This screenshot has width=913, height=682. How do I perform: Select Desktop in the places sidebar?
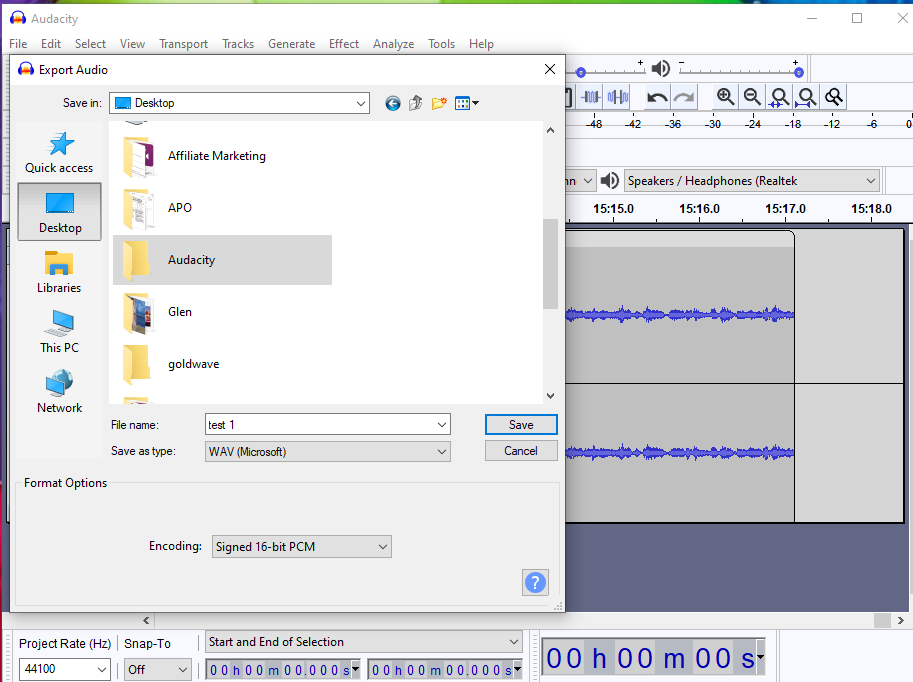coord(59,211)
